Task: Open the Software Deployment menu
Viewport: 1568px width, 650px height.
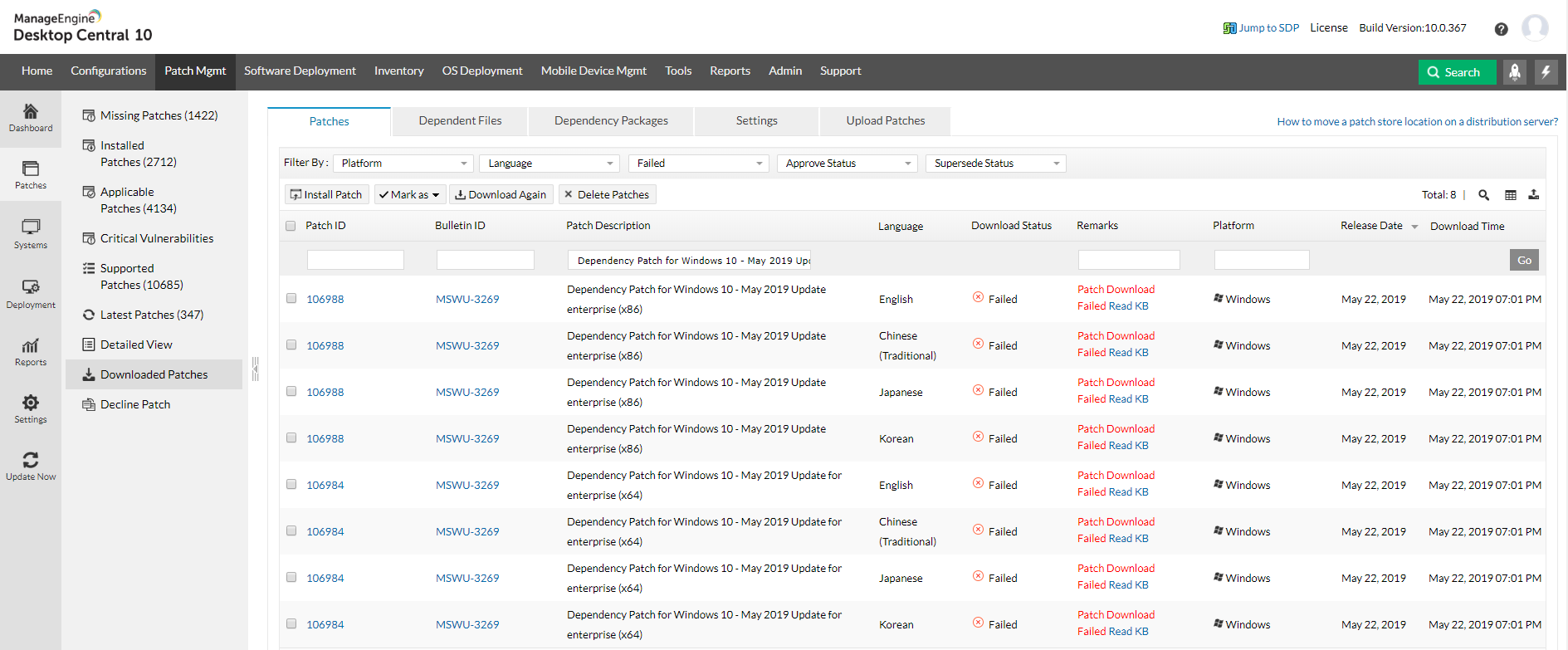Action: (300, 71)
